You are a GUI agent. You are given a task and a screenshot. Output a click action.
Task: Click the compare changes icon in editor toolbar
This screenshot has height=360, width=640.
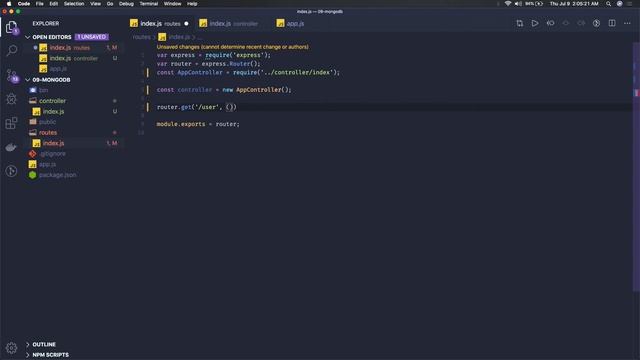coord(520,24)
